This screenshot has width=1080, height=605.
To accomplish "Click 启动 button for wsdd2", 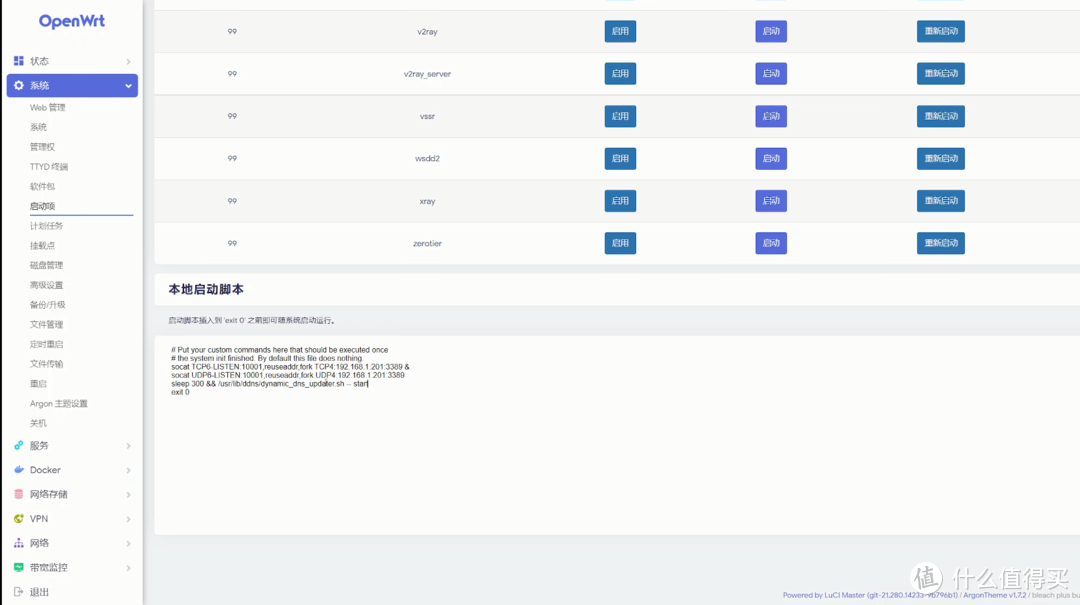I will 771,158.
